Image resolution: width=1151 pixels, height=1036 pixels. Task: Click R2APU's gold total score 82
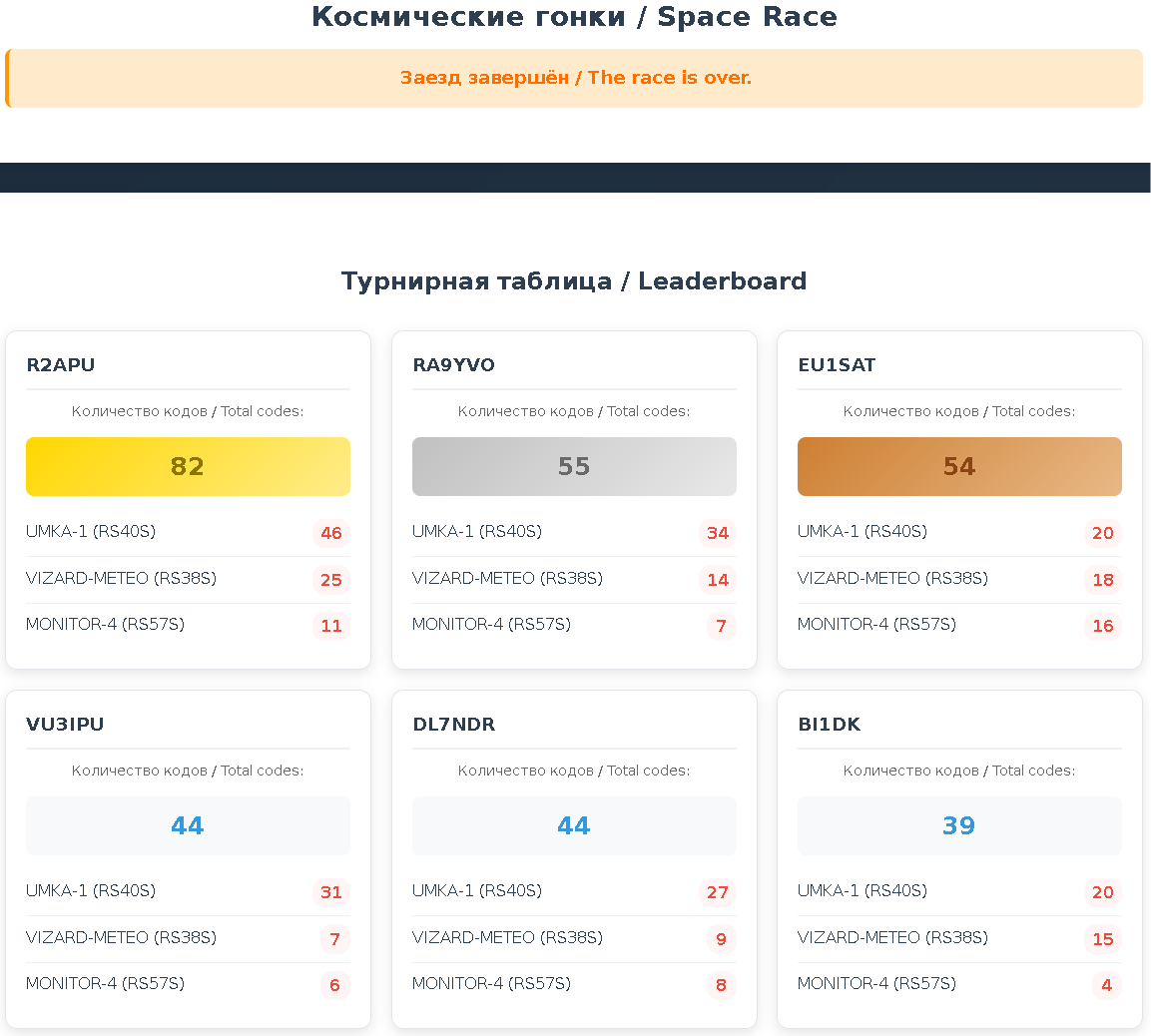coord(188,466)
